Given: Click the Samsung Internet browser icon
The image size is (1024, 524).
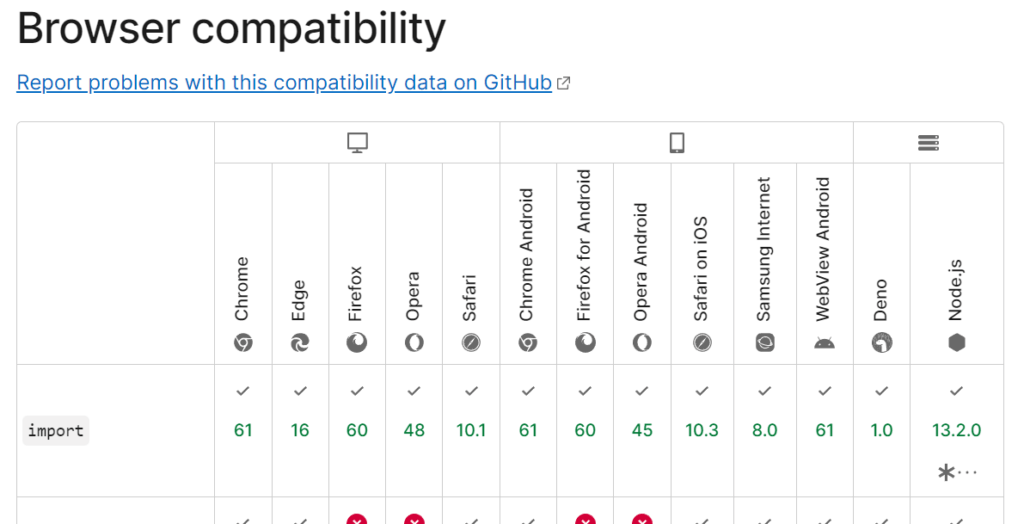Looking at the screenshot, I should click(765, 343).
